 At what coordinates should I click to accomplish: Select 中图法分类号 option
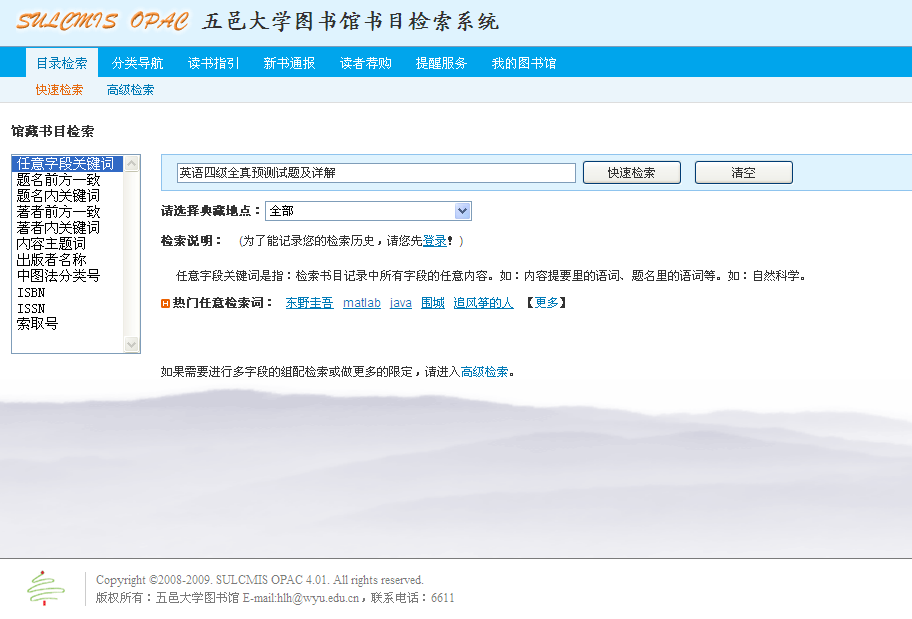pyautogui.click(x=67, y=276)
